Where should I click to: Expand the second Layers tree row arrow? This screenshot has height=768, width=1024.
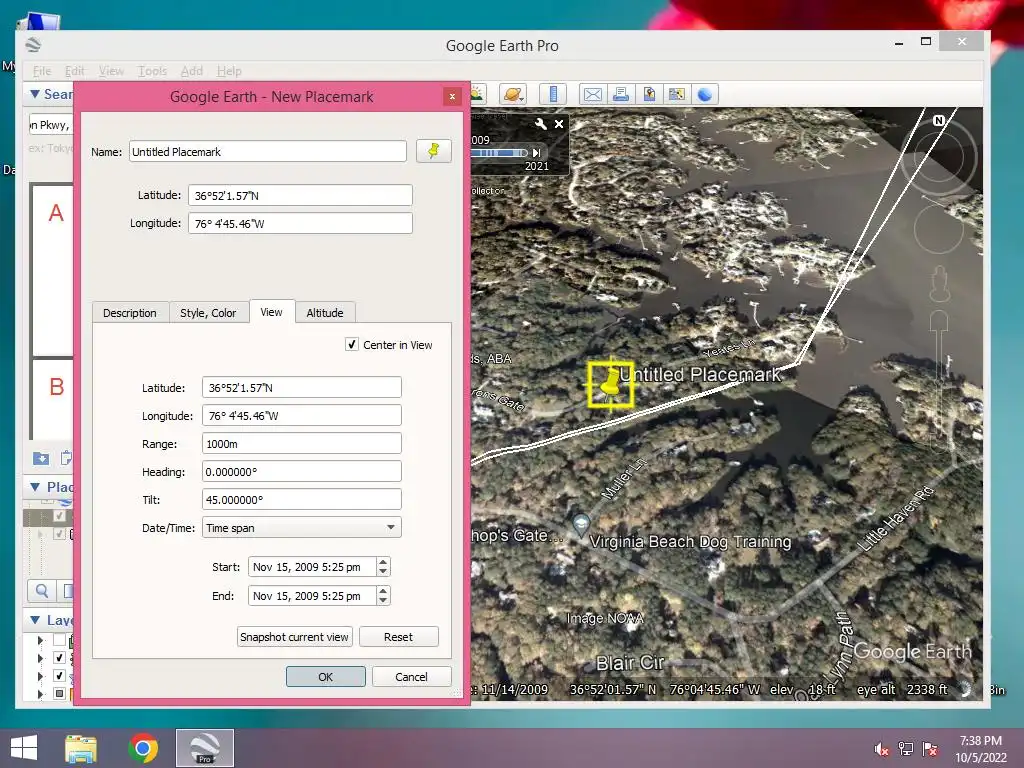pos(40,658)
